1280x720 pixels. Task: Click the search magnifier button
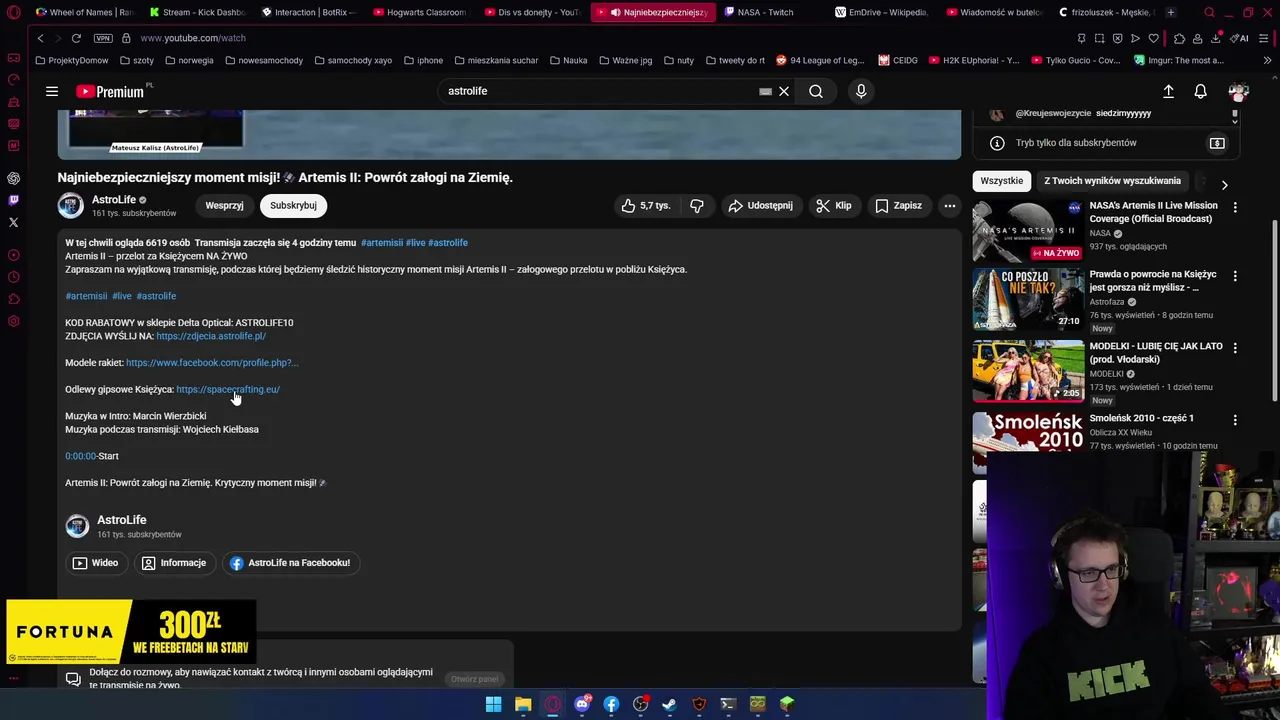click(816, 91)
